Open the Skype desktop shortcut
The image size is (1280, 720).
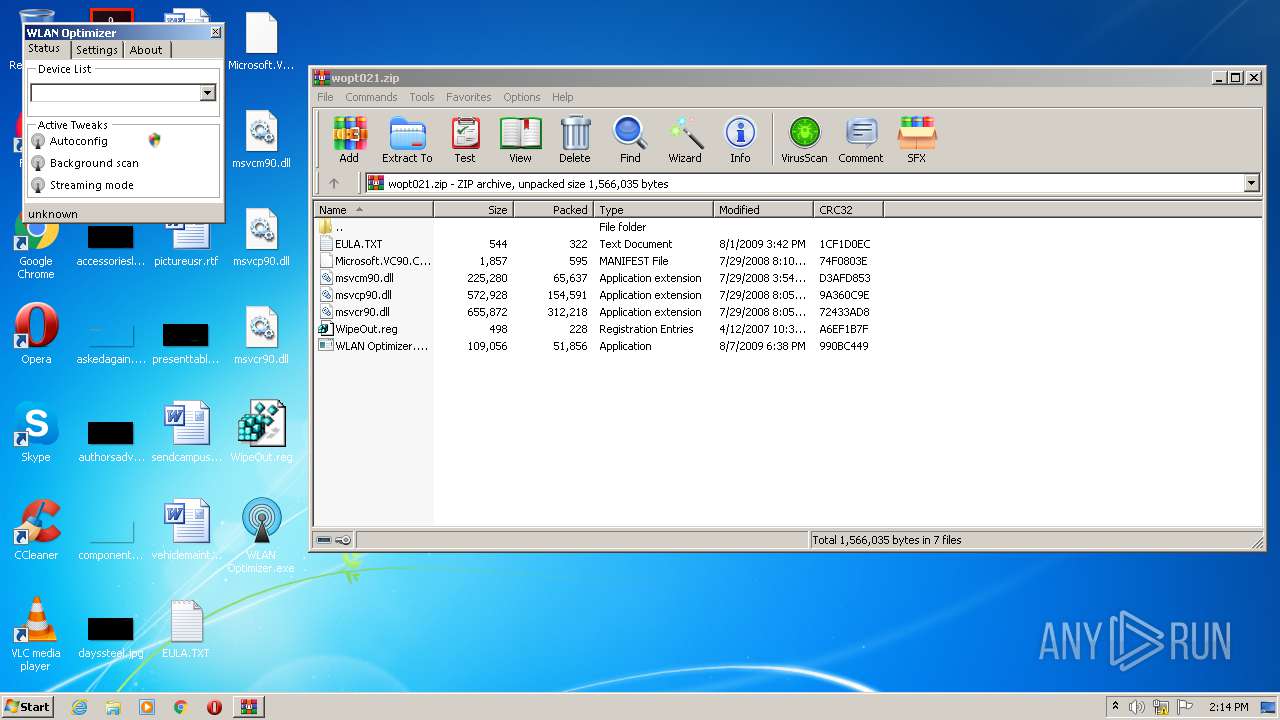pyautogui.click(x=36, y=432)
